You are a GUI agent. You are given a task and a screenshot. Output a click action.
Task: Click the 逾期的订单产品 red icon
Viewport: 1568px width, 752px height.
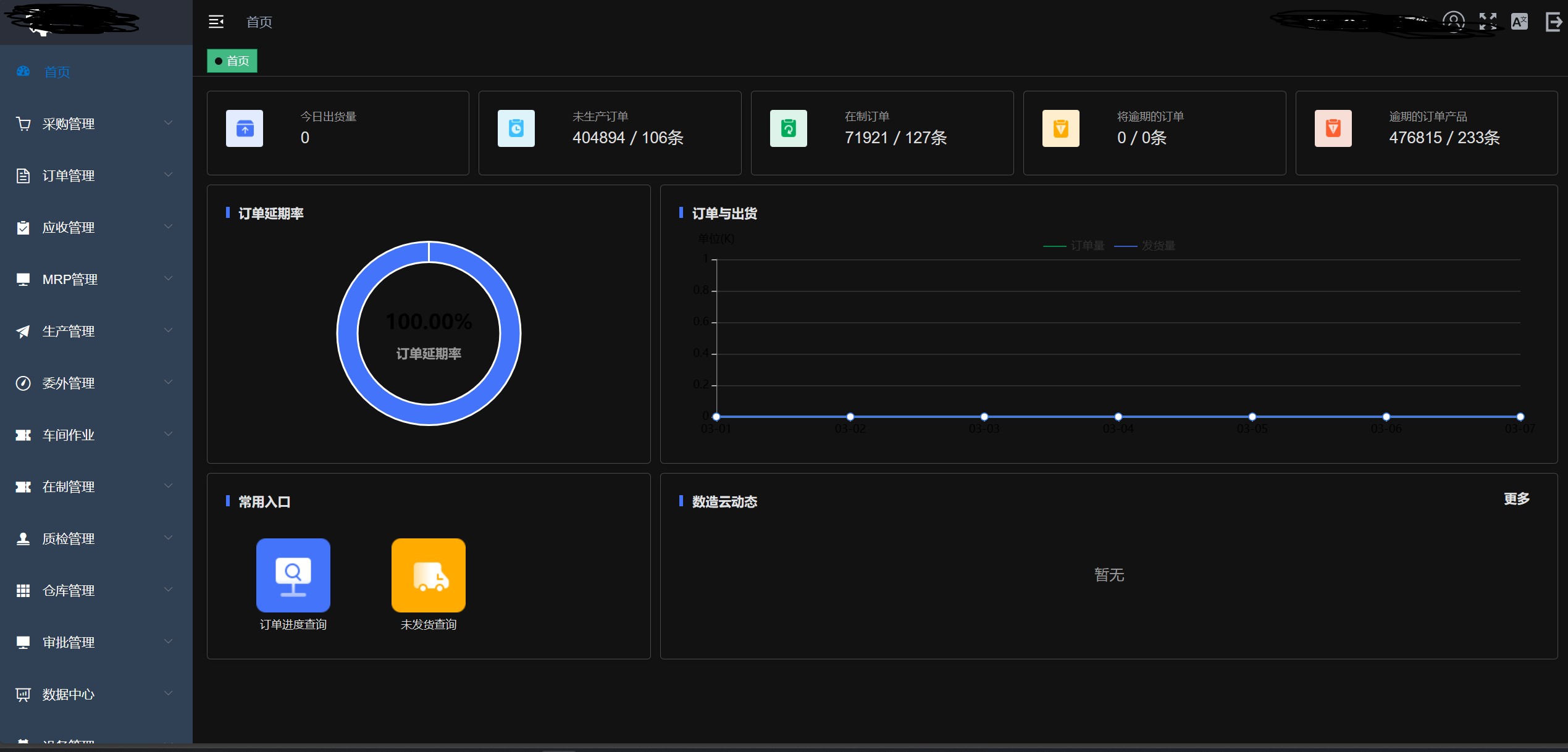[x=1333, y=128]
